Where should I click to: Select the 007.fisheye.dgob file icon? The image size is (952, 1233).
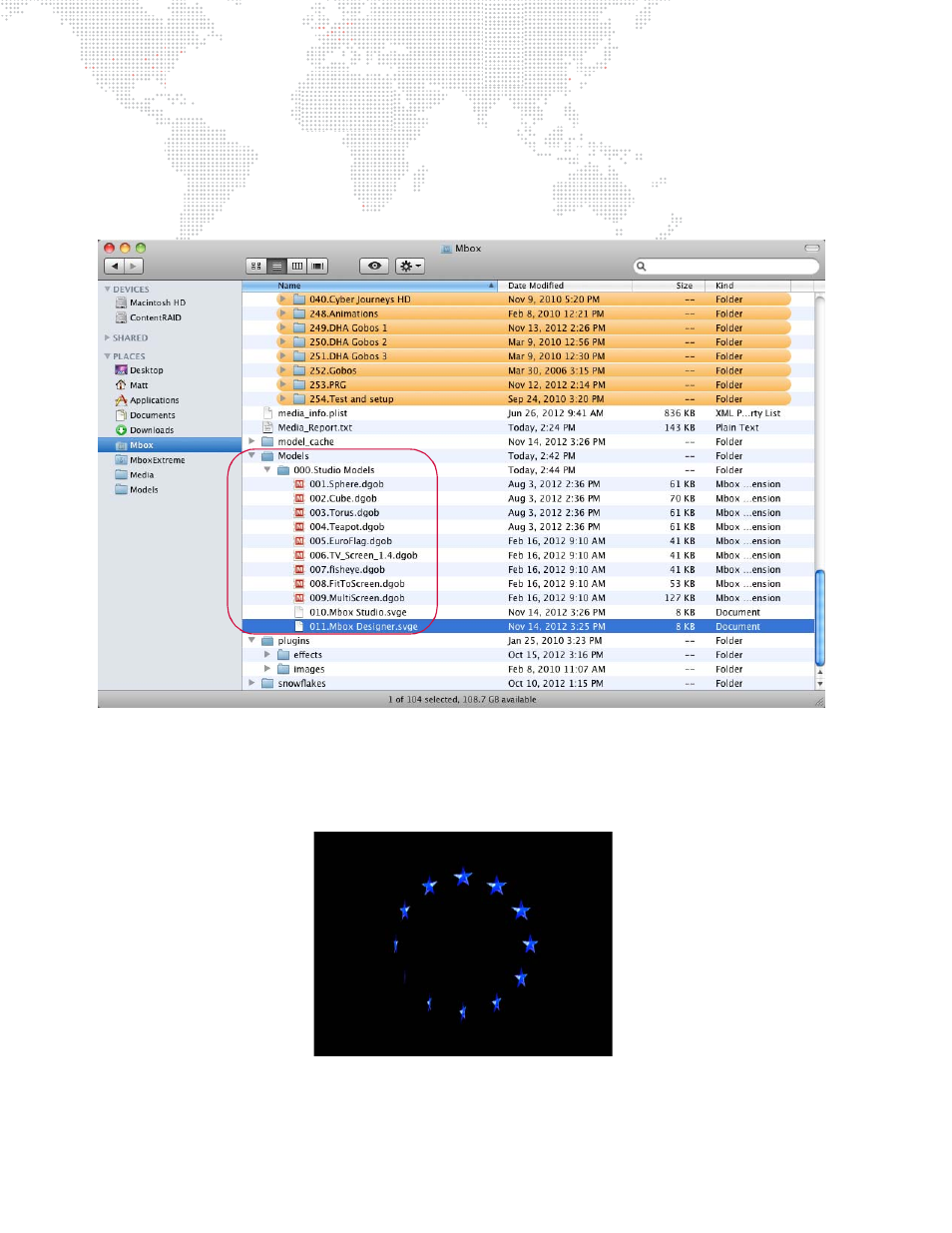pos(299,570)
